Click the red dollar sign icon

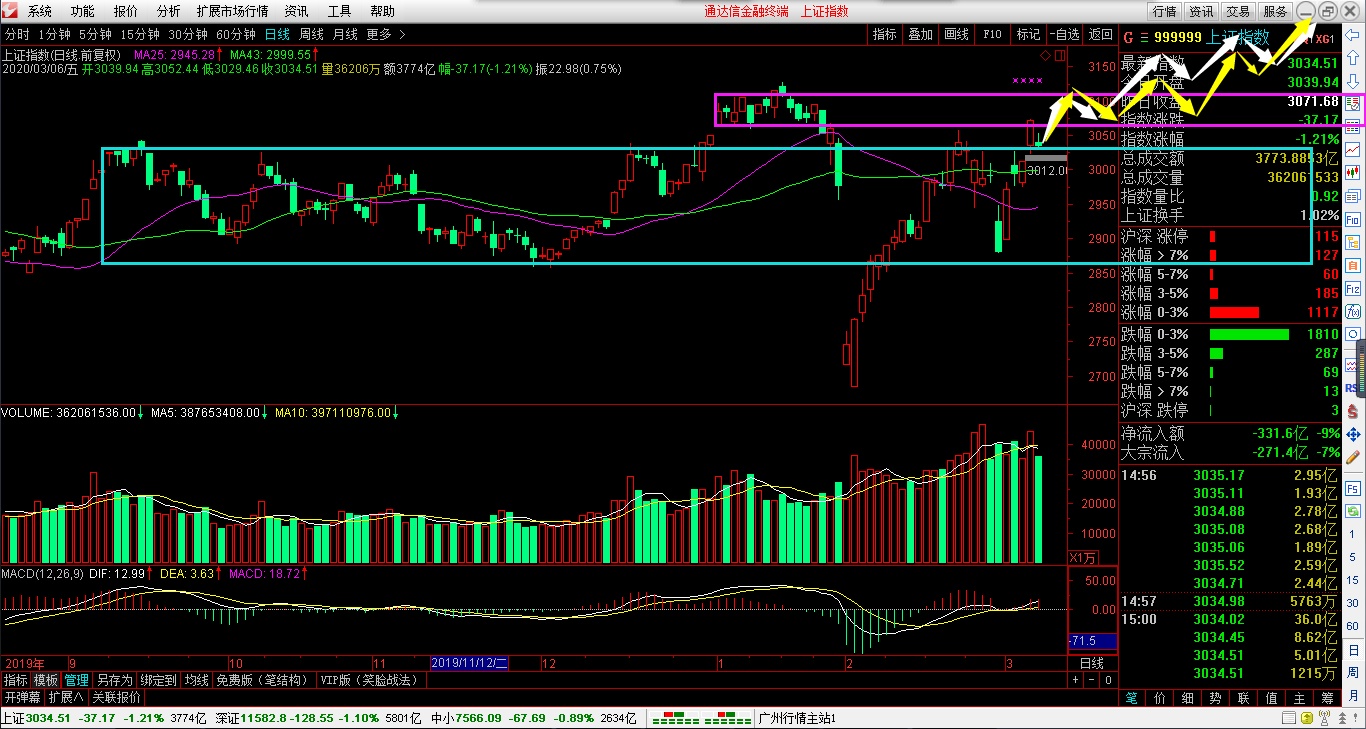[x=1353, y=411]
